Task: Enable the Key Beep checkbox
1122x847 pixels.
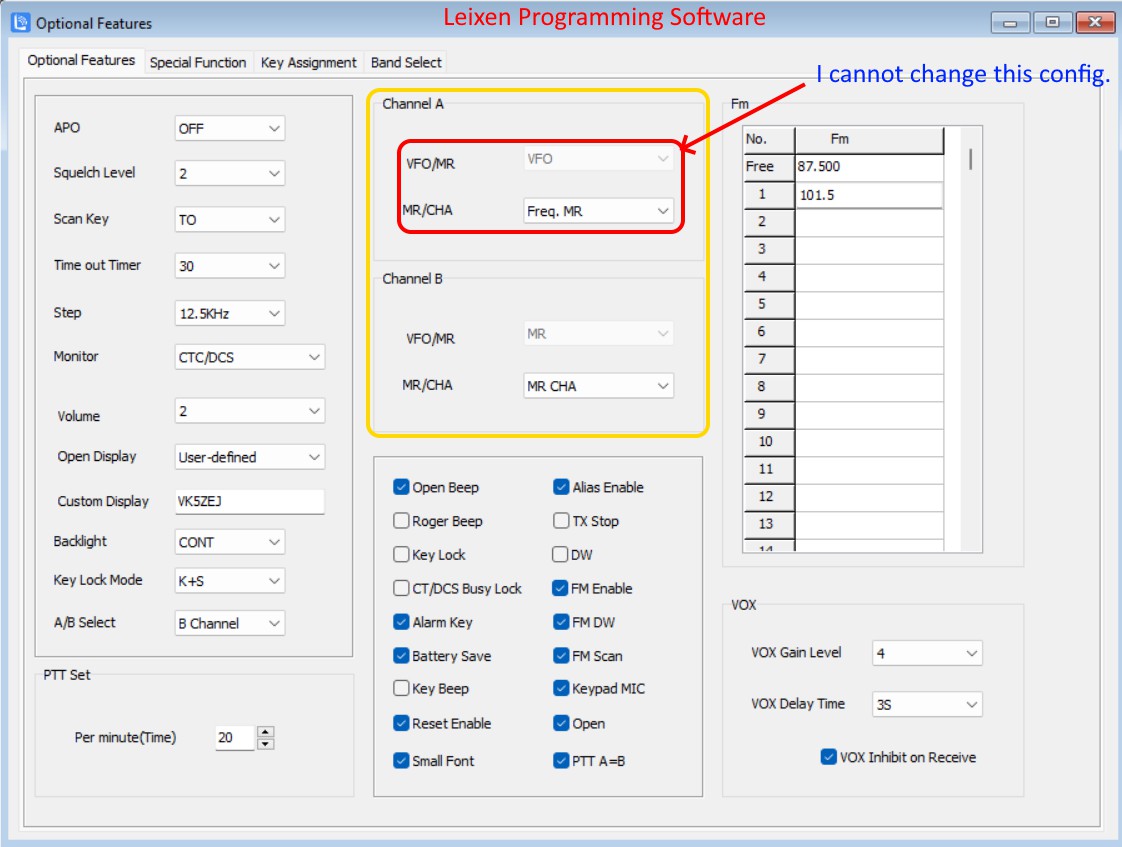Action: tap(401, 688)
